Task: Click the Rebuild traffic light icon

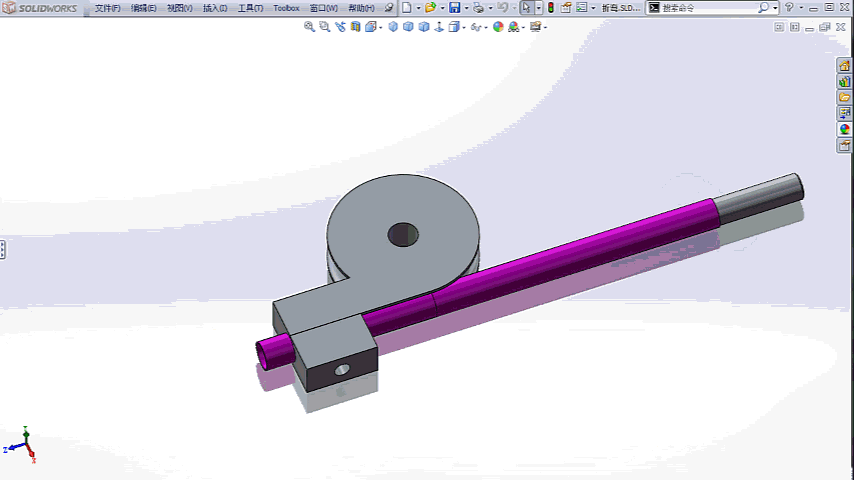Action: (551, 8)
